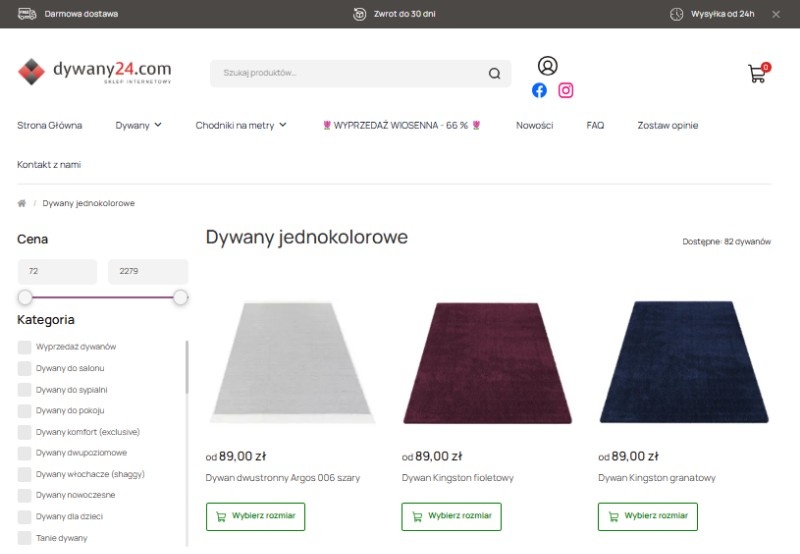Check Dywany do salonu category
The image size is (800, 554).
pyautogui.click(x=24, y=368)
